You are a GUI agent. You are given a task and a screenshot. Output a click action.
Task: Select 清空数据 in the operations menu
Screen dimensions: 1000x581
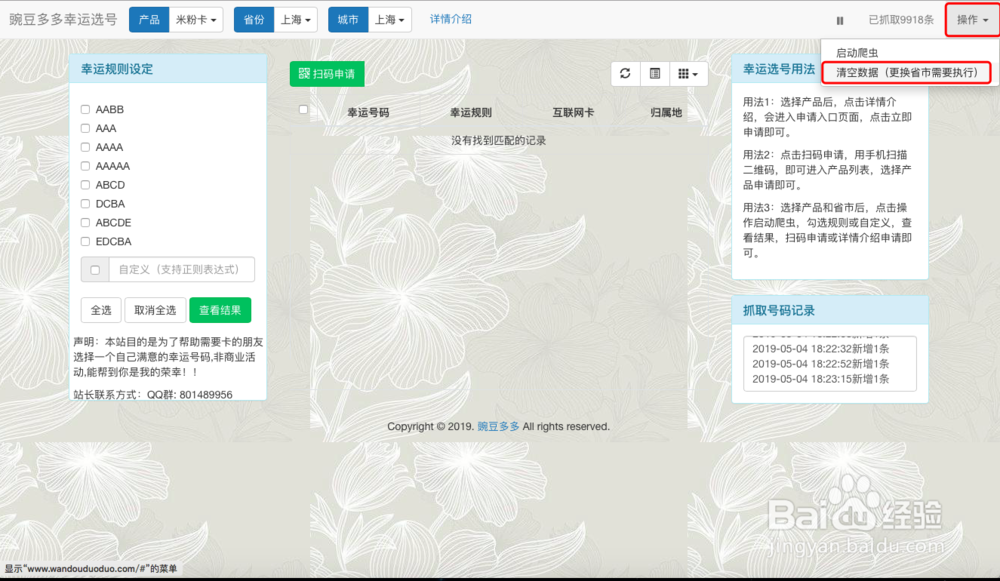906,73
